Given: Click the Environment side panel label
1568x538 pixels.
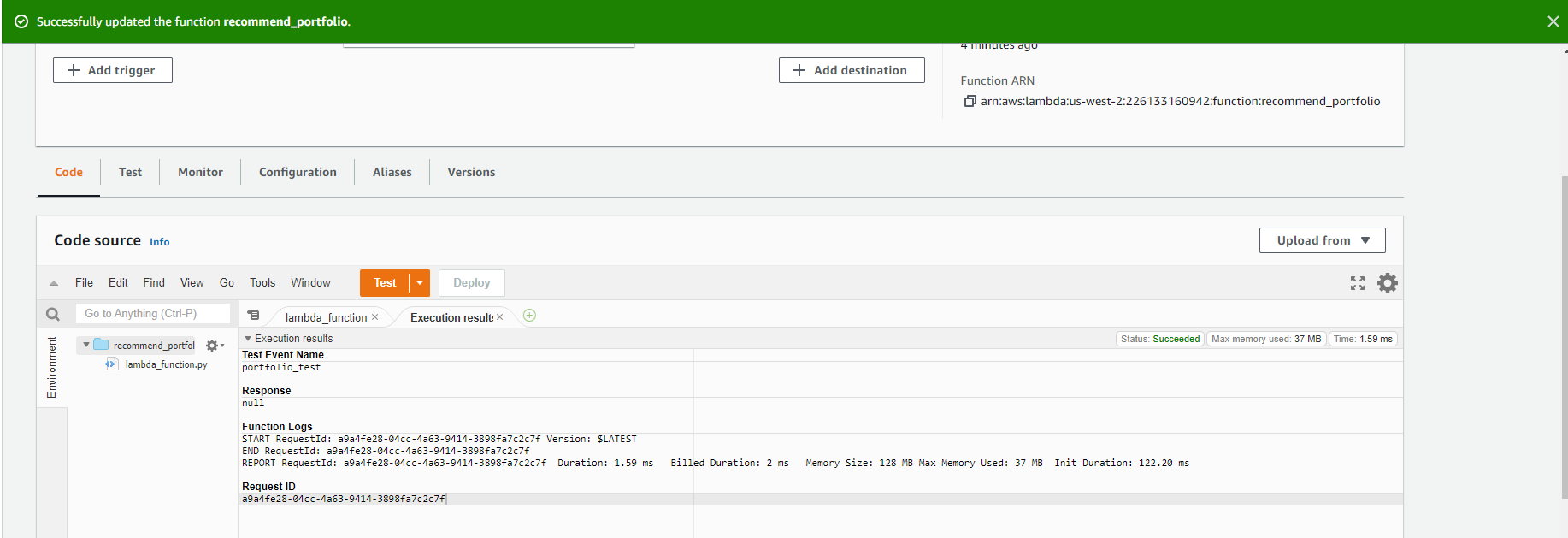Looking at the screenshot, I should 51,367.
